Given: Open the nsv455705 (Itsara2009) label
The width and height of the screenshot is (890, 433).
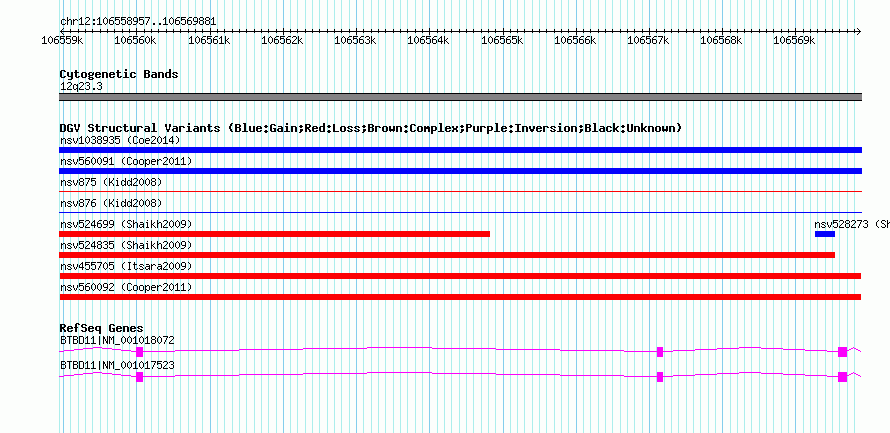Looking at the screenshot, I should tap(126, 266).
